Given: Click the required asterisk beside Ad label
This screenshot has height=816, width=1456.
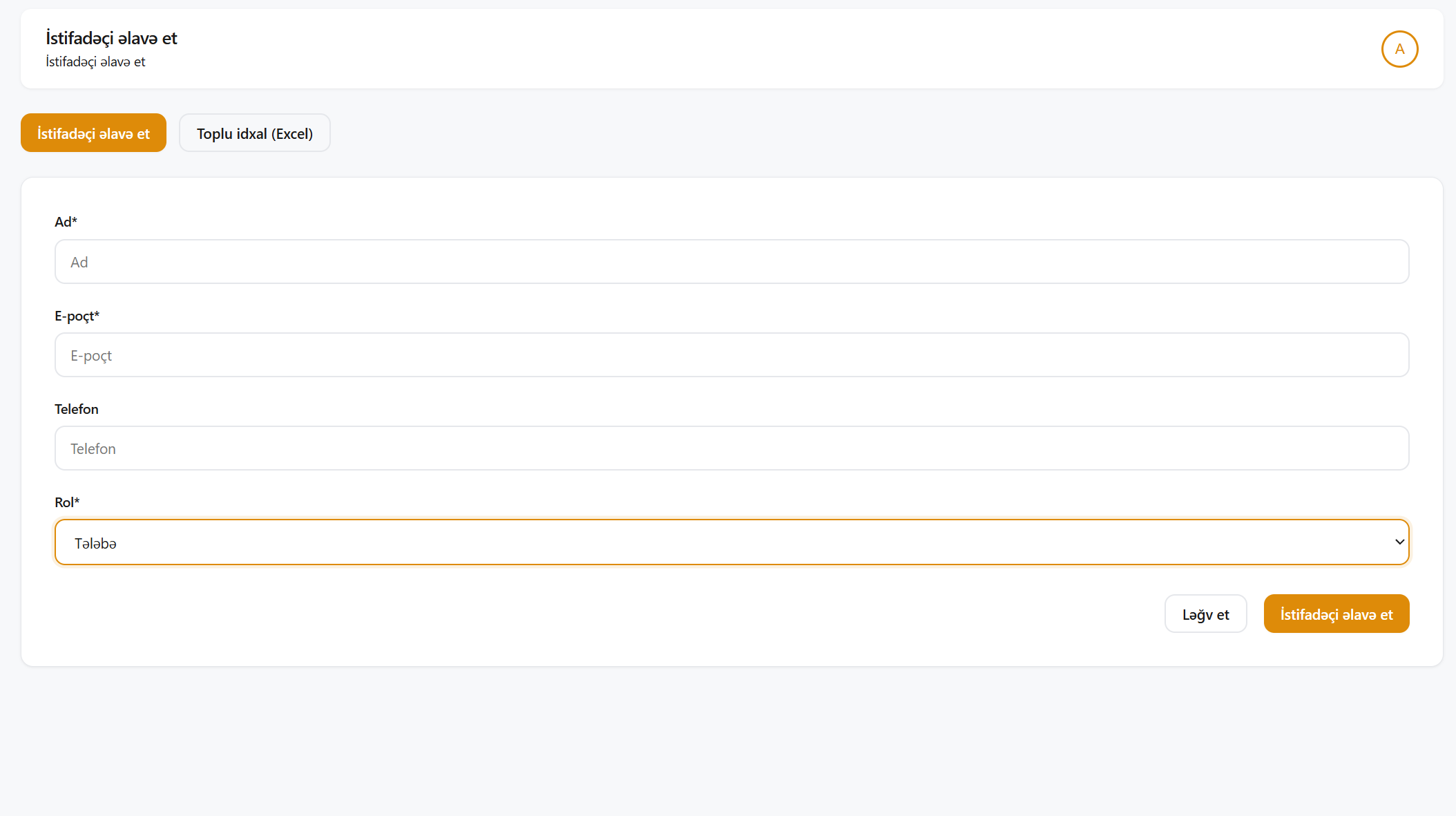Looking at the screenshot, I should pos(75,220).
